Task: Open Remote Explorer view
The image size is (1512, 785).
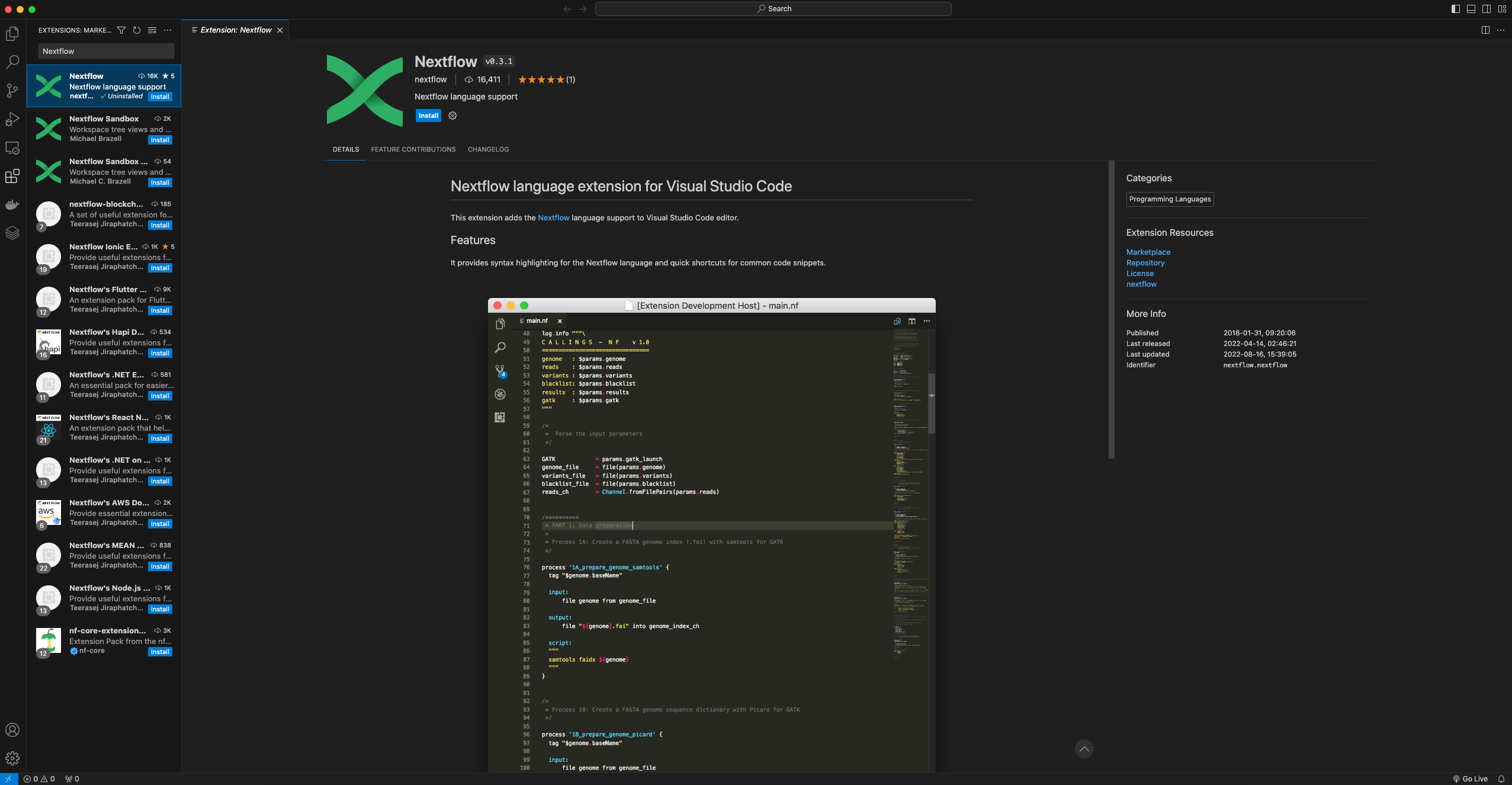Action: point(12,148)
